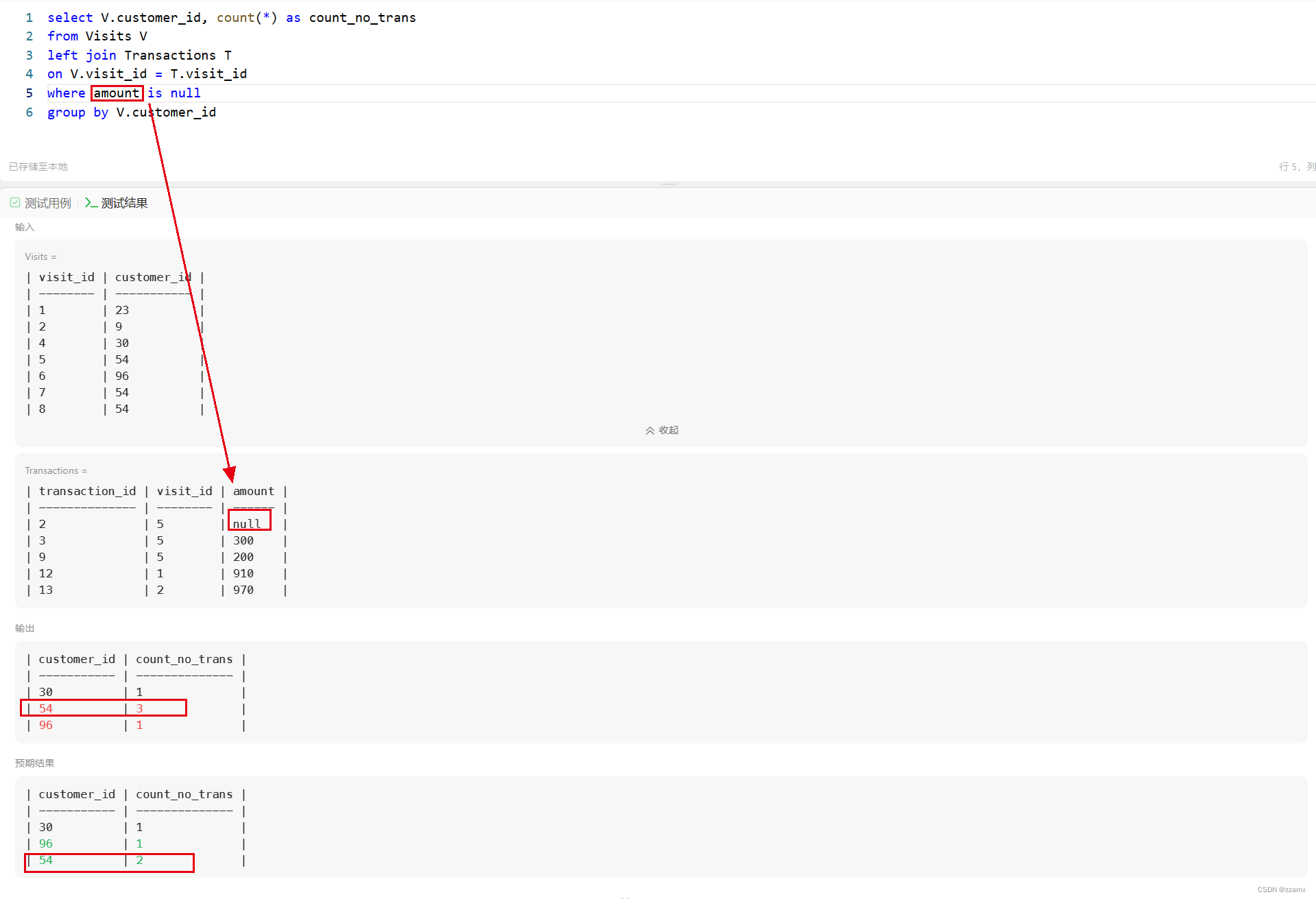The height and width of the screenshot is (899, 1316).
Task: Click output row customer 96 in red
Action: (136, 725)
